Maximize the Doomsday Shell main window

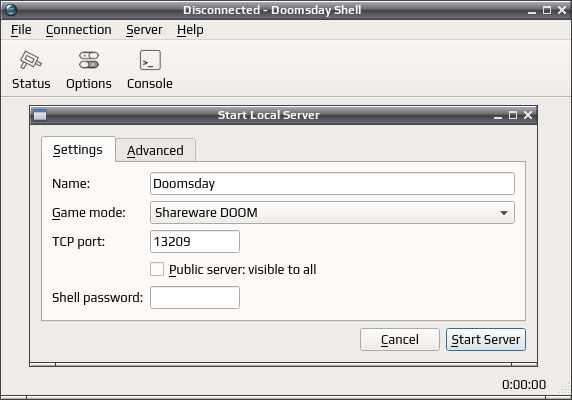click(547, 10)
